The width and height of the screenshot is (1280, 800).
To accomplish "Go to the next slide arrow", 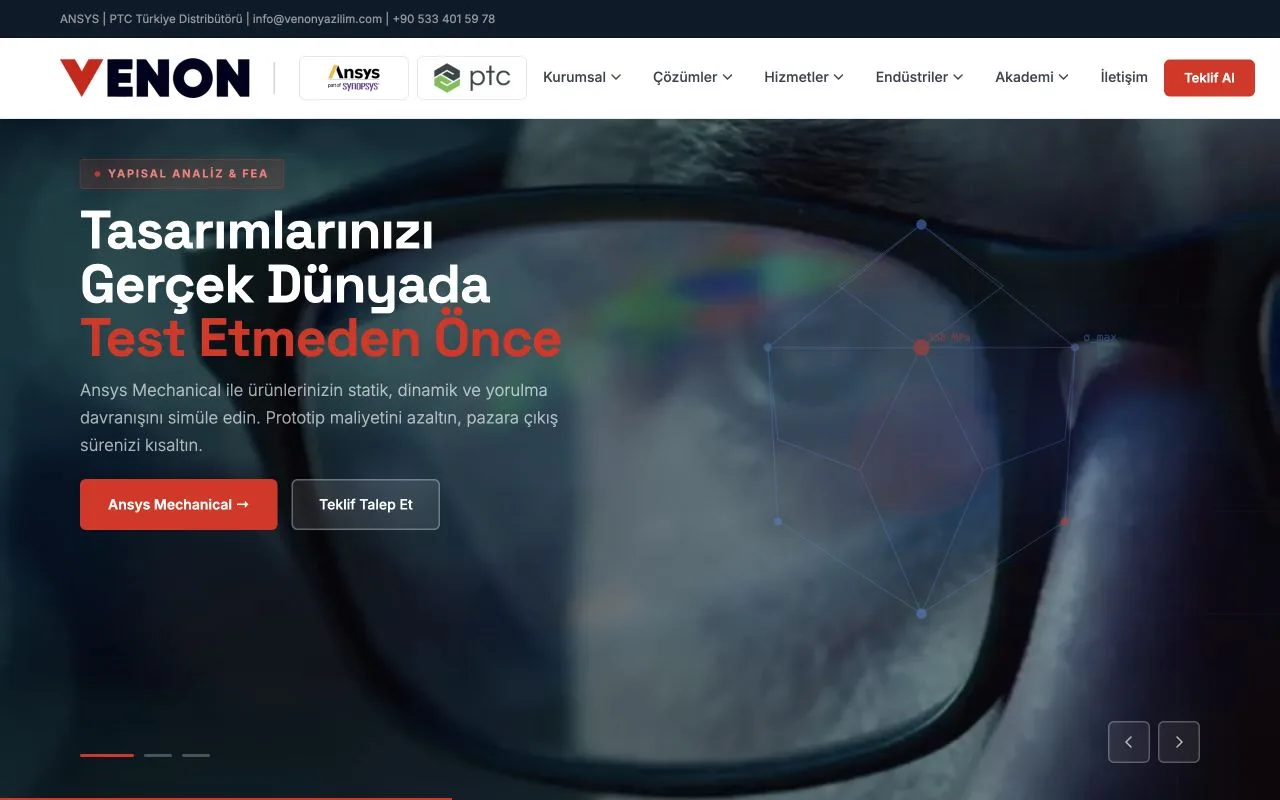I will 1179,742.
